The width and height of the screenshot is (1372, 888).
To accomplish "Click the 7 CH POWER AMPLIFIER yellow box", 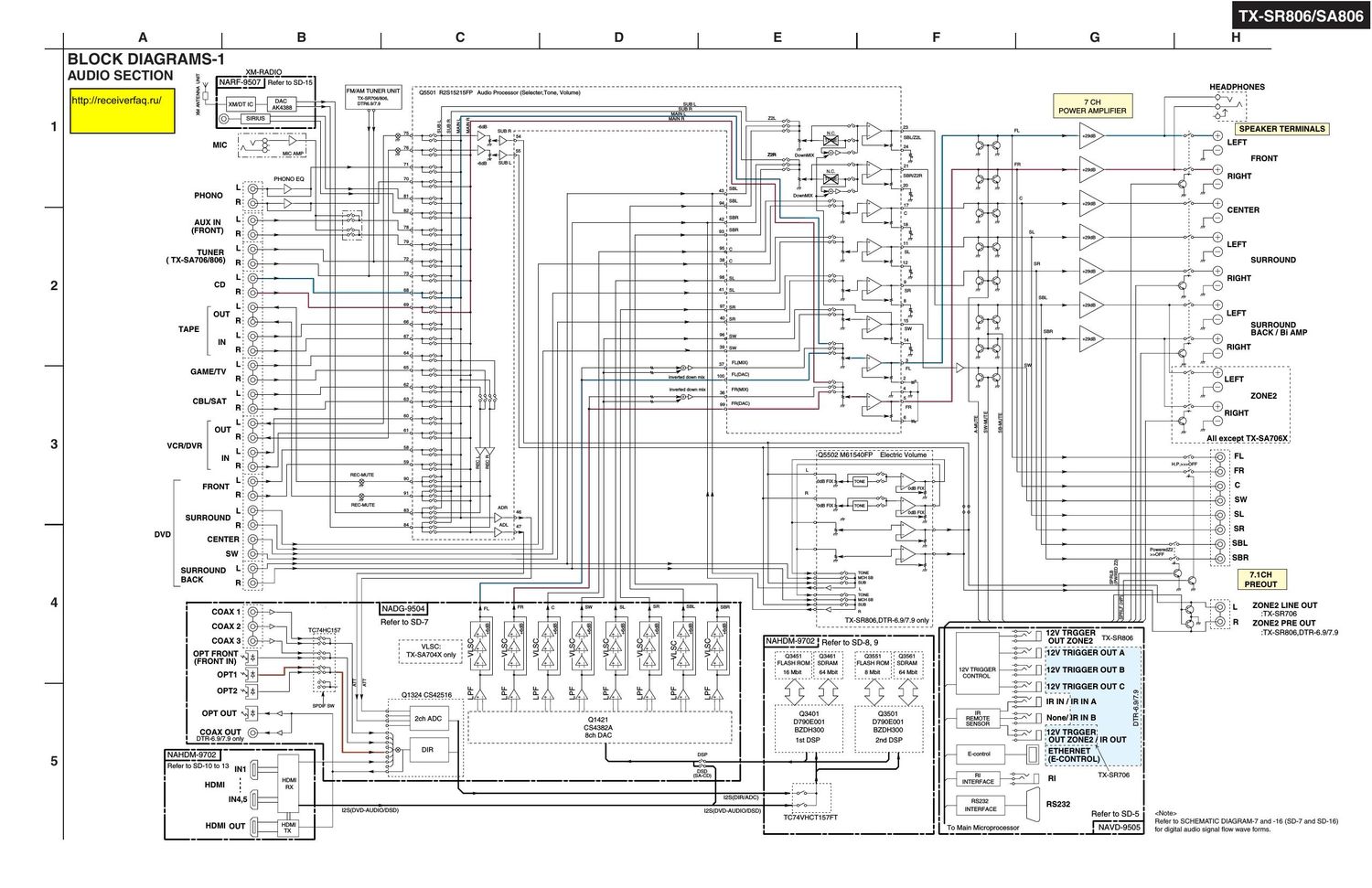I will pyautogui.click(x=1093, y=106).
